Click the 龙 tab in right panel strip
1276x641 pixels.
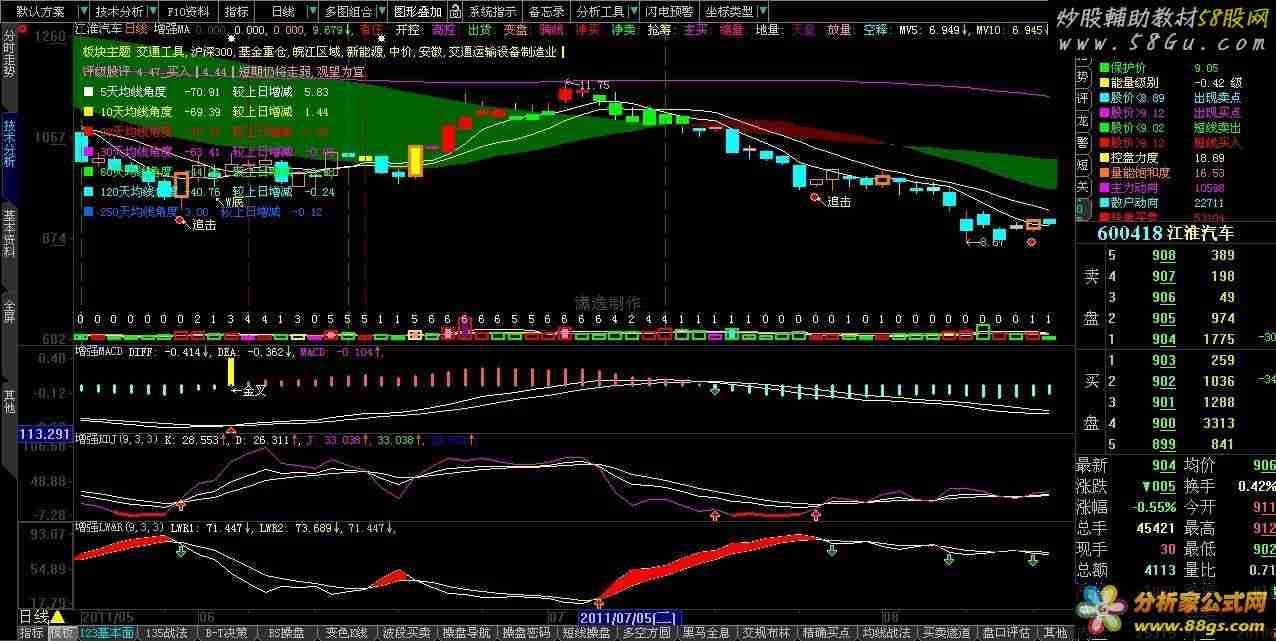[x=1082, y=120]
